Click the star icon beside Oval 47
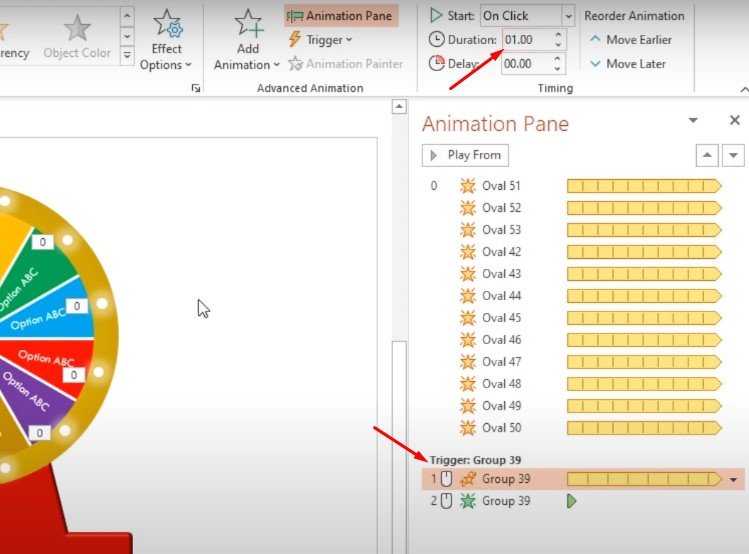The height and width of the screenshot is (554, 749). (x=468, y=362)
